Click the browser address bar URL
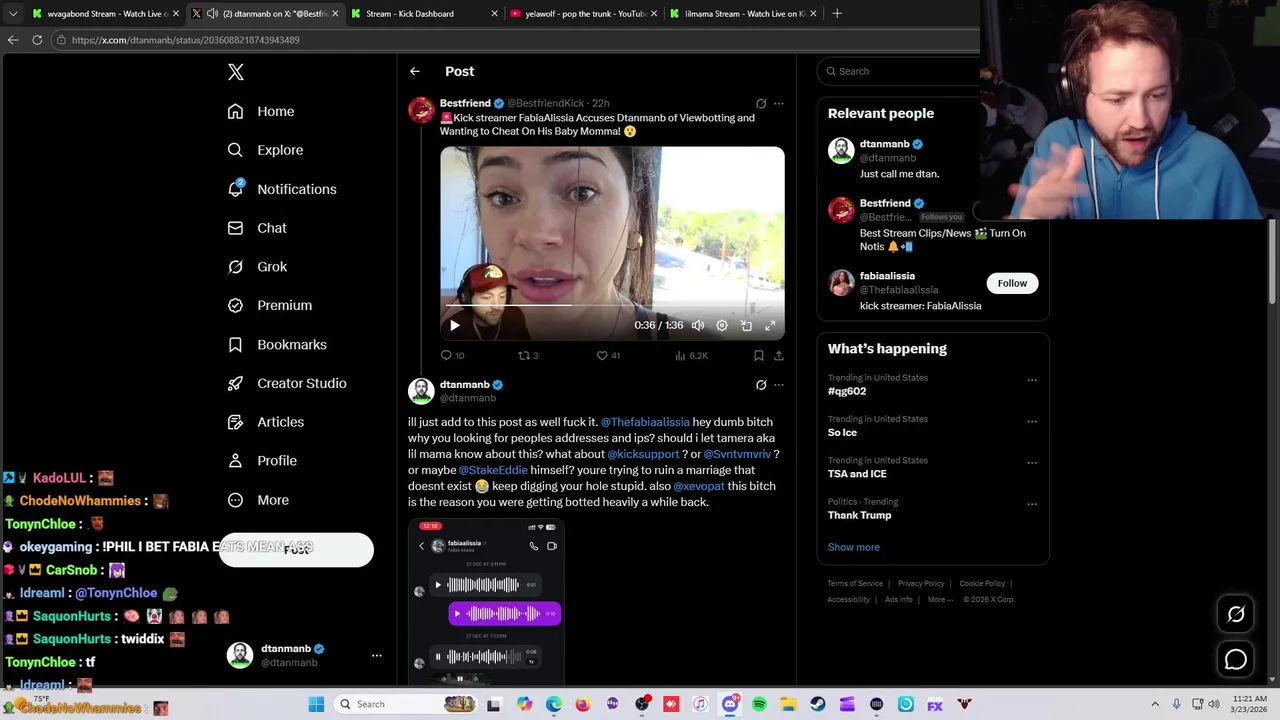Screen dimensions: 1280x720 [x=185, y=40]
